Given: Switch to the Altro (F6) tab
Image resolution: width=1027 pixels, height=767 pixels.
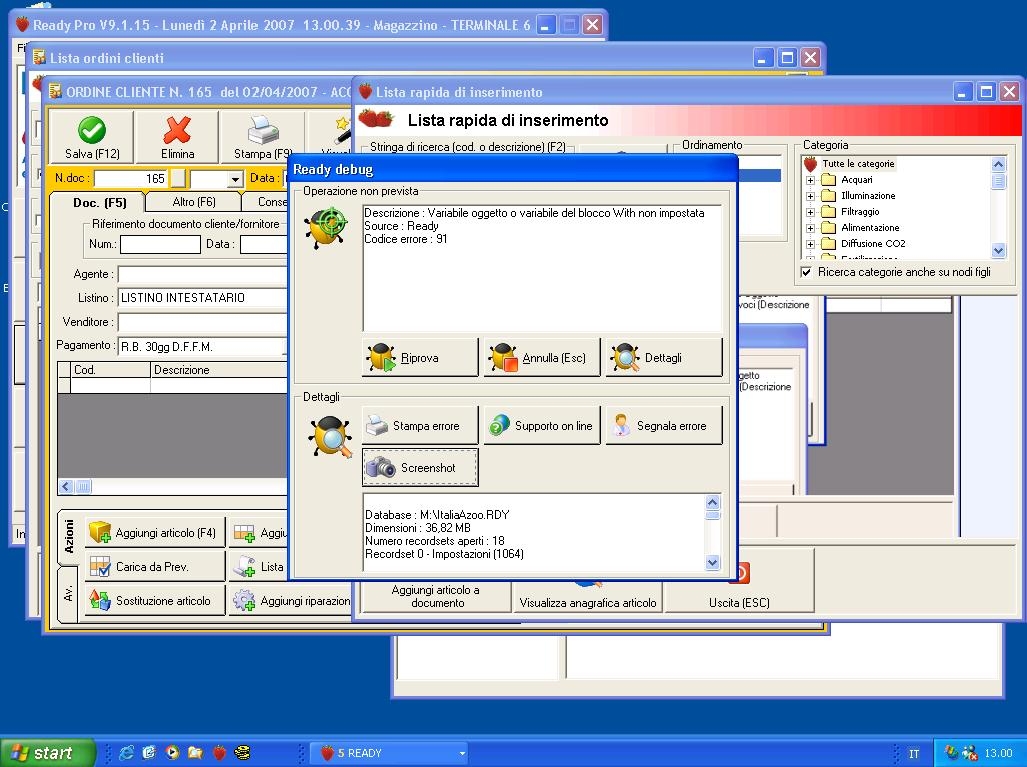Looking at the screenshot, I should pos(194,202).
